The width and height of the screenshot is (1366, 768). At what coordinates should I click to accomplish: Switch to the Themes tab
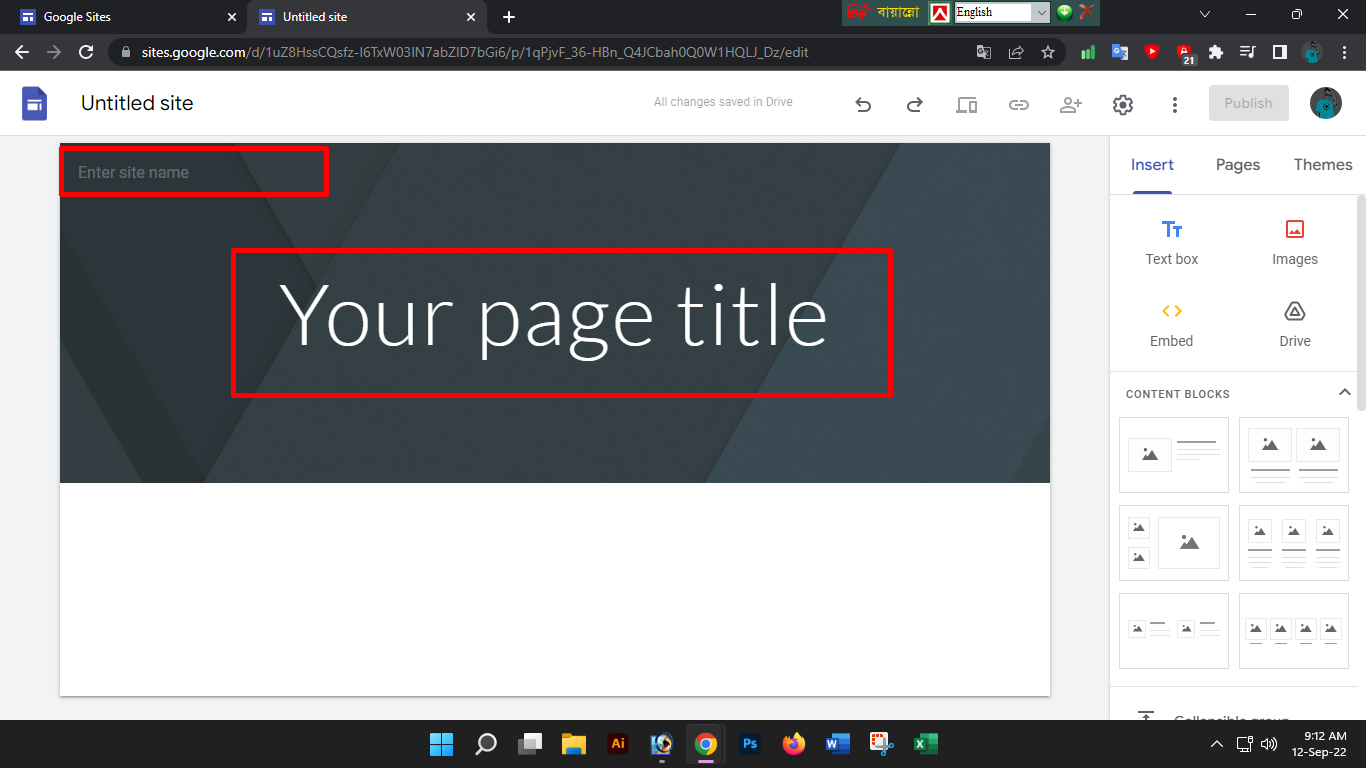[x=1322, y=165]
